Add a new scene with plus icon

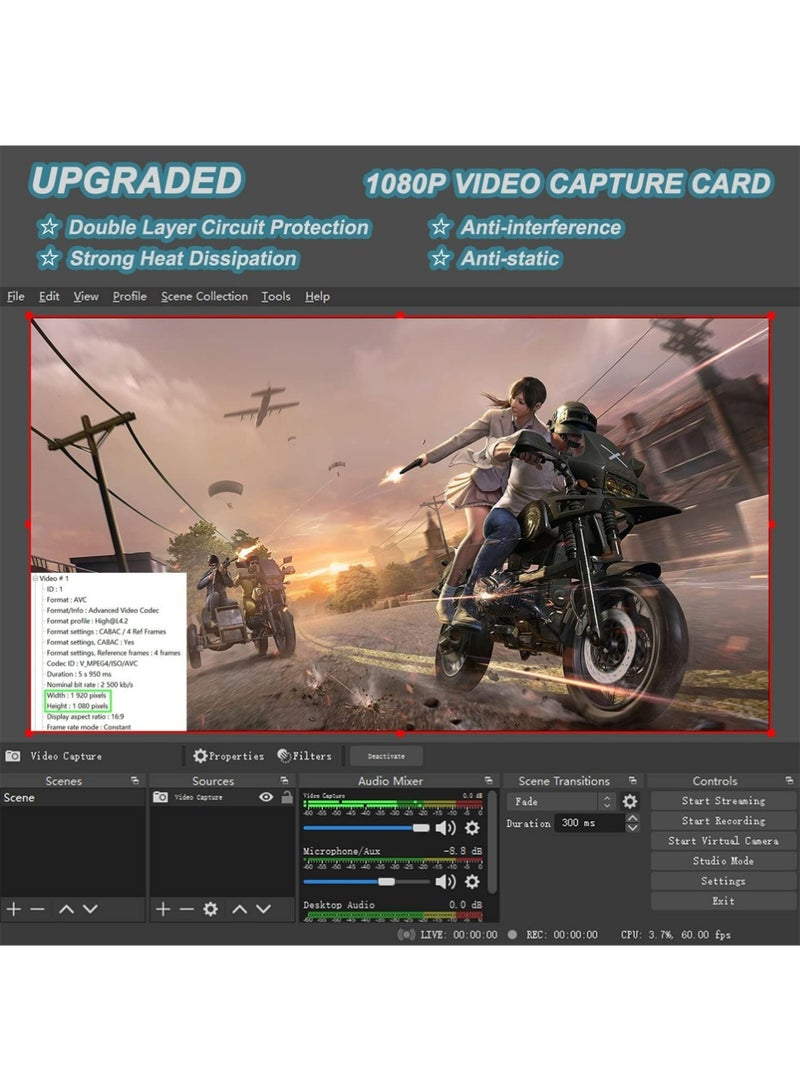click(14, 909)
